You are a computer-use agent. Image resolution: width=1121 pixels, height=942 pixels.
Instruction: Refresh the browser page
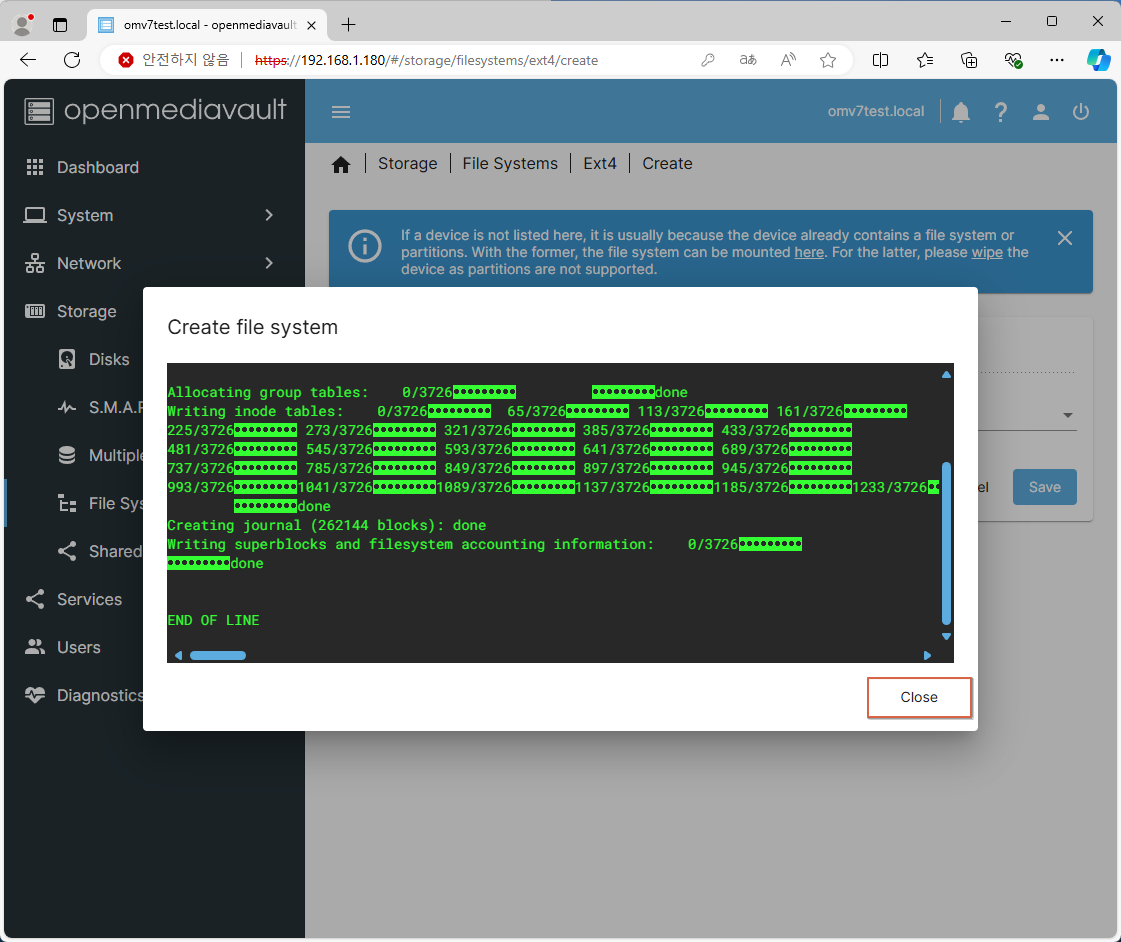pos(72,60)
